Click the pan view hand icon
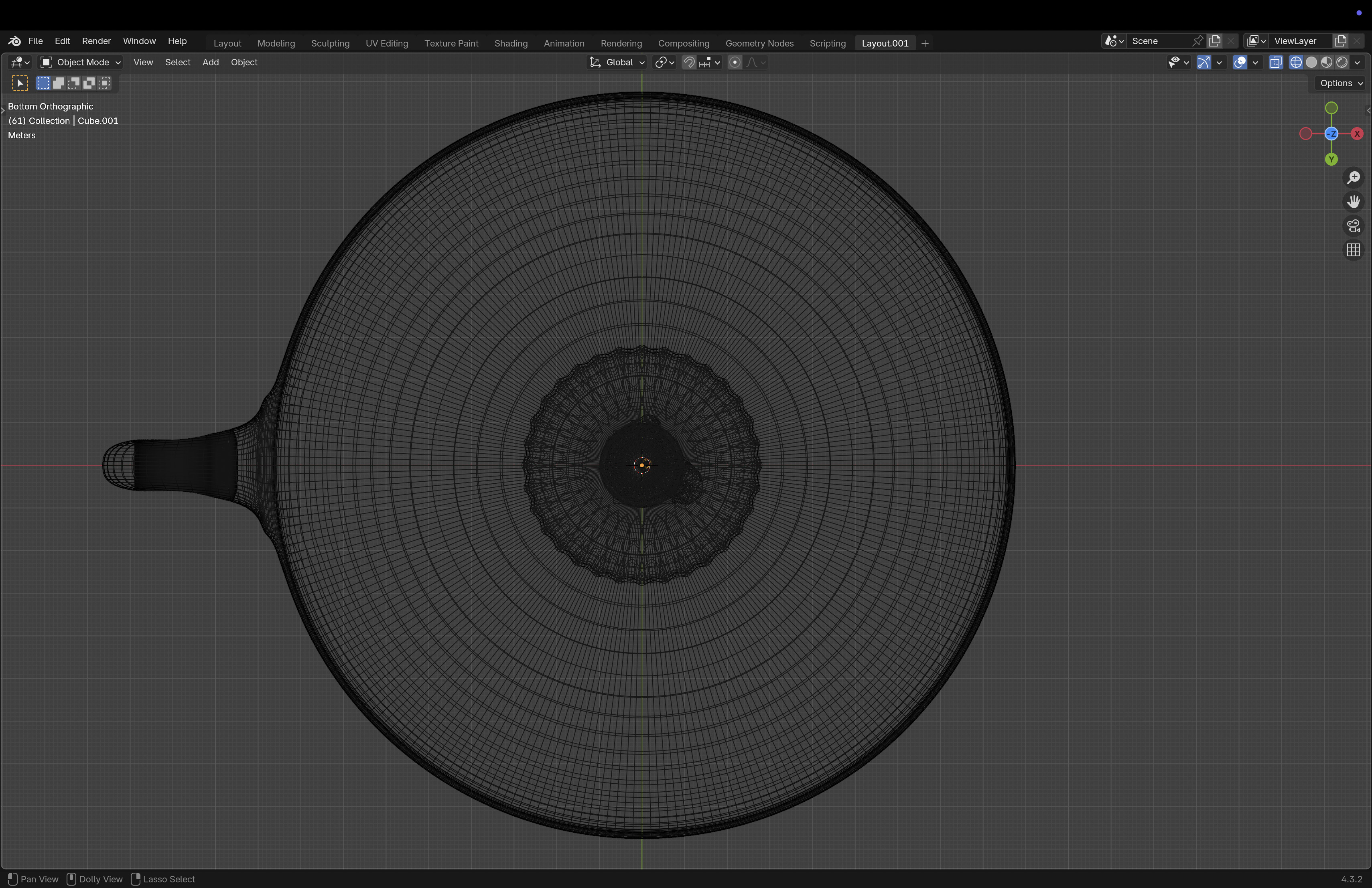 click(1353, 202)
